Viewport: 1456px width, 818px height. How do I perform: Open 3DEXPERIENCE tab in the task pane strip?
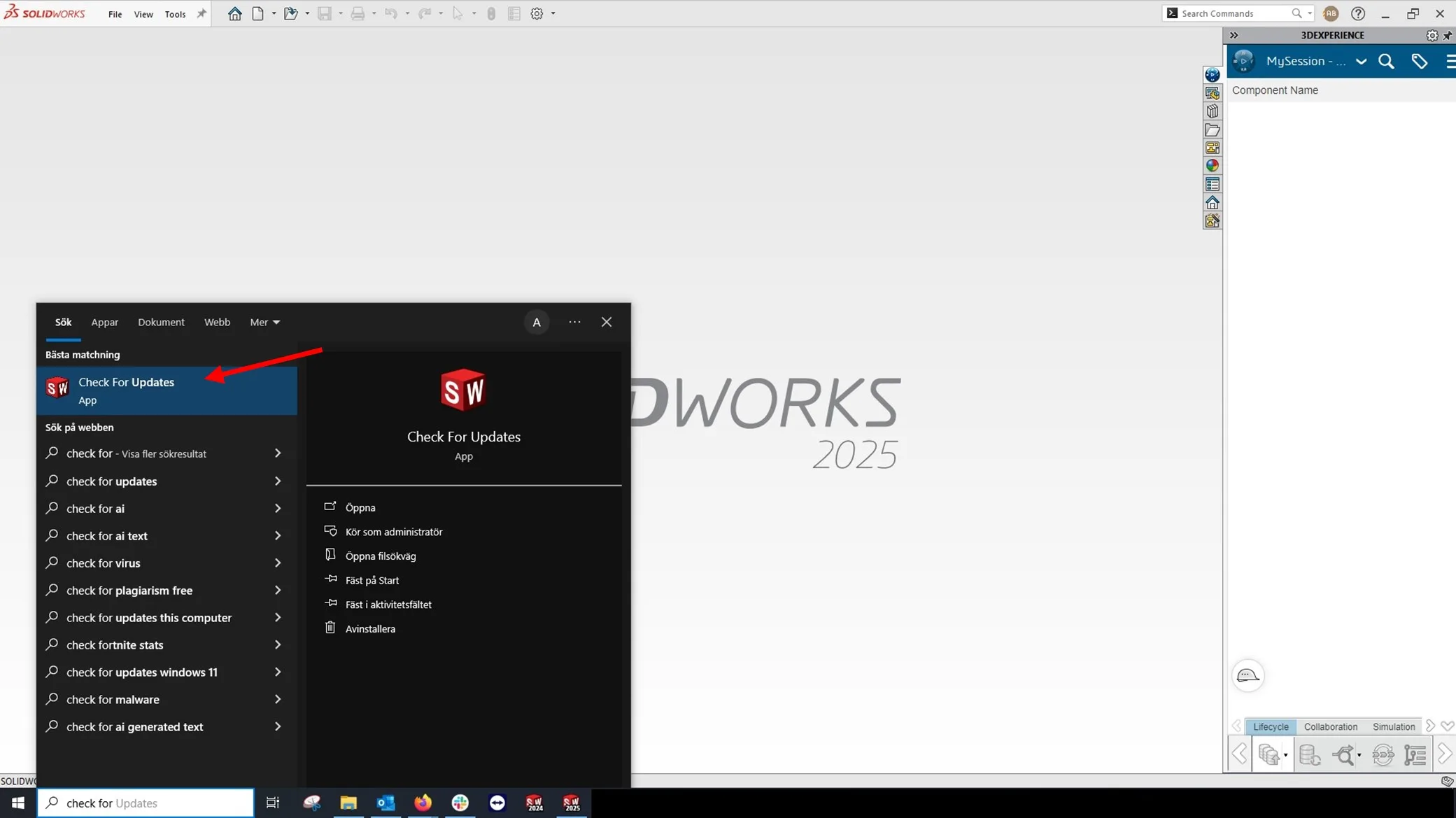1213,75
